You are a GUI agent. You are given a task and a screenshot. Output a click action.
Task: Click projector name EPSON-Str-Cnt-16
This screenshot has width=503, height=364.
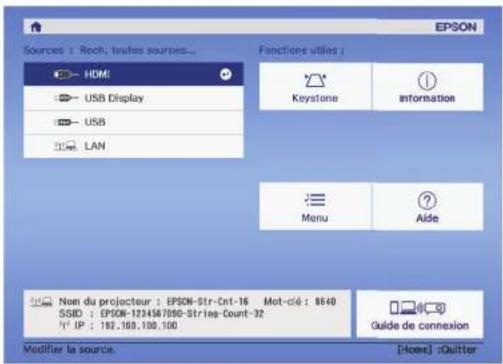[208, 301]
